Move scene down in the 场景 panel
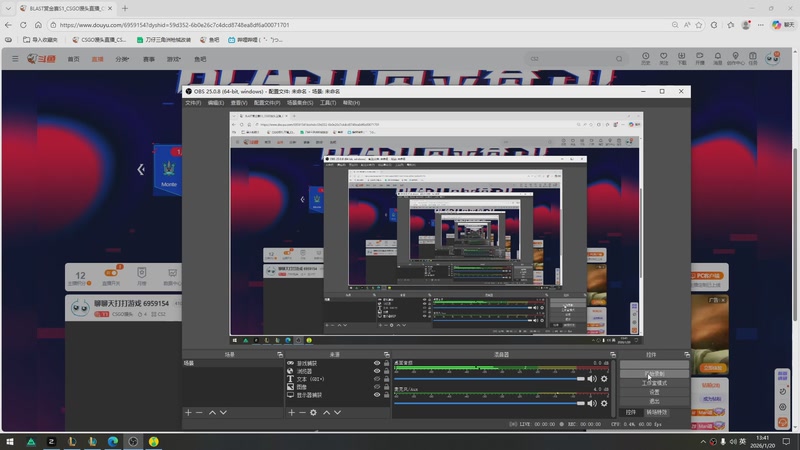 click(x=223, y=412)
